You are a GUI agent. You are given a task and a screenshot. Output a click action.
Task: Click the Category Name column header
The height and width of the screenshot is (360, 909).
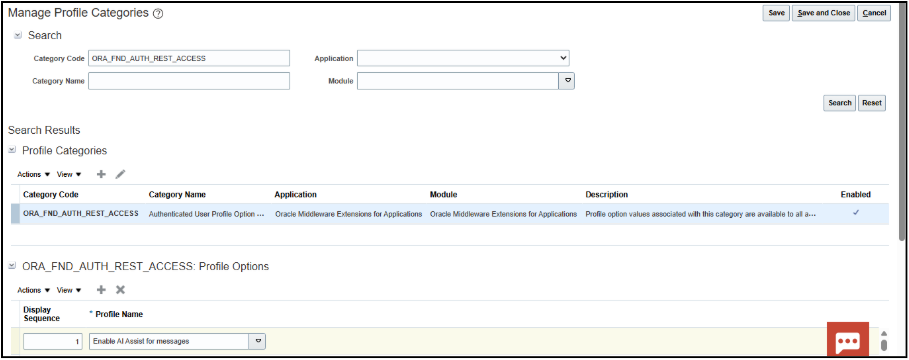177,194
